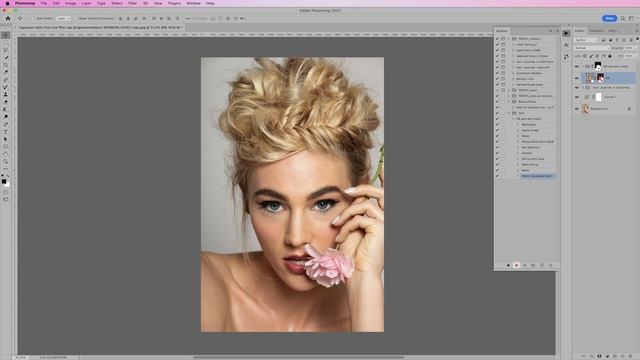Open the Photoshop application menu
640x360 pixels.
(25, 3)
